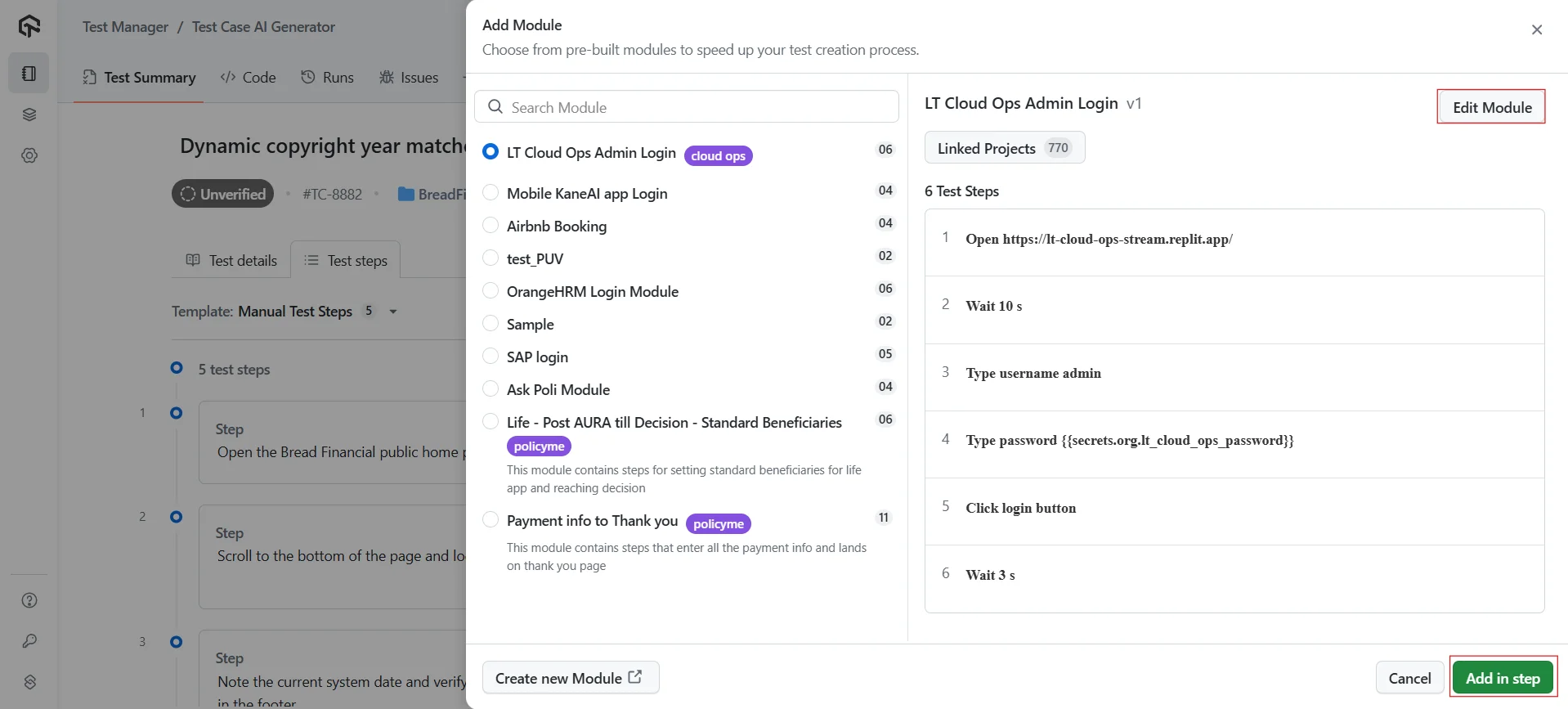This screenshot has width=1568, height=709.
Task: Click the 'Type password' secrets step
Action: 1234,444
